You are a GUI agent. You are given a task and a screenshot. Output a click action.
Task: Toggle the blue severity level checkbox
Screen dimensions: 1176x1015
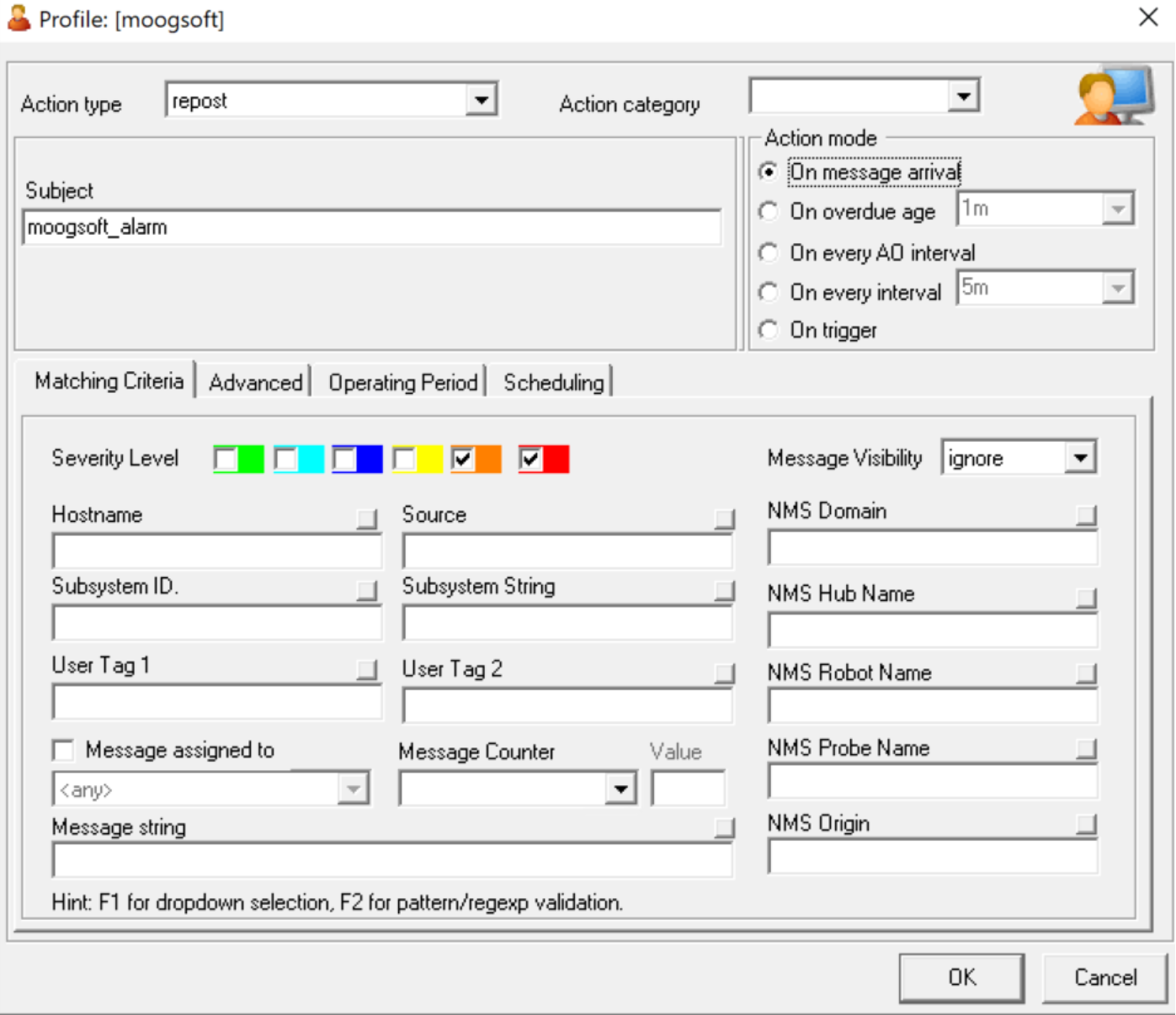click(344, 460)
